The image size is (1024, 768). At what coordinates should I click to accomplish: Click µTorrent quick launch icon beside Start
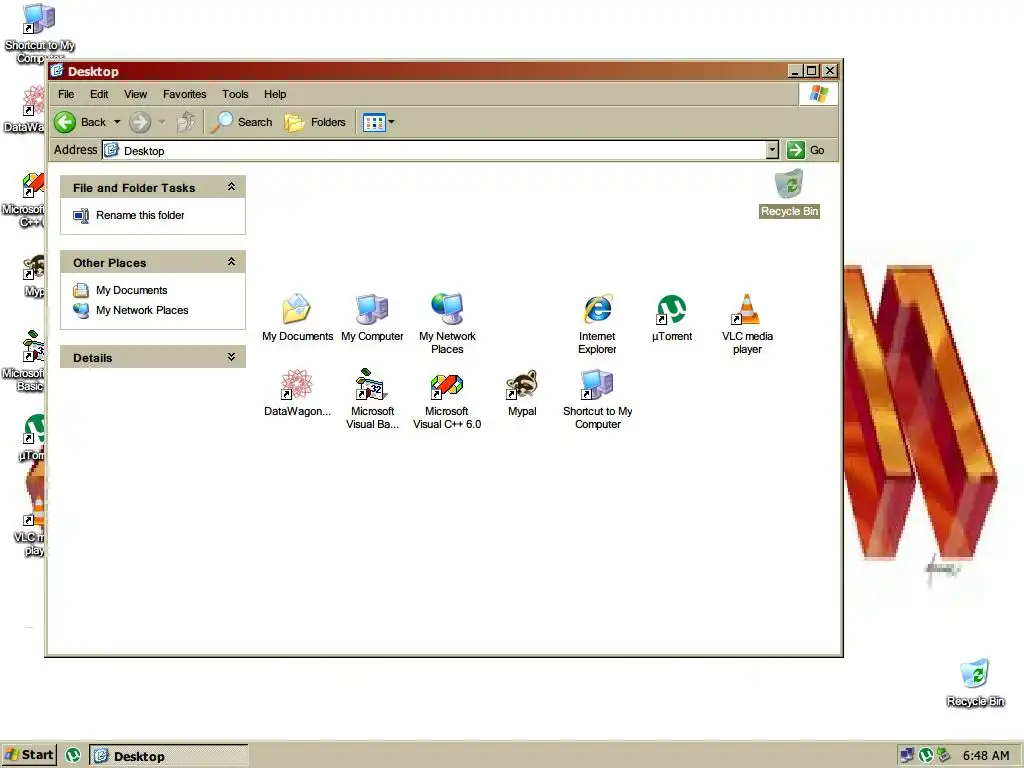click(73, 756)
